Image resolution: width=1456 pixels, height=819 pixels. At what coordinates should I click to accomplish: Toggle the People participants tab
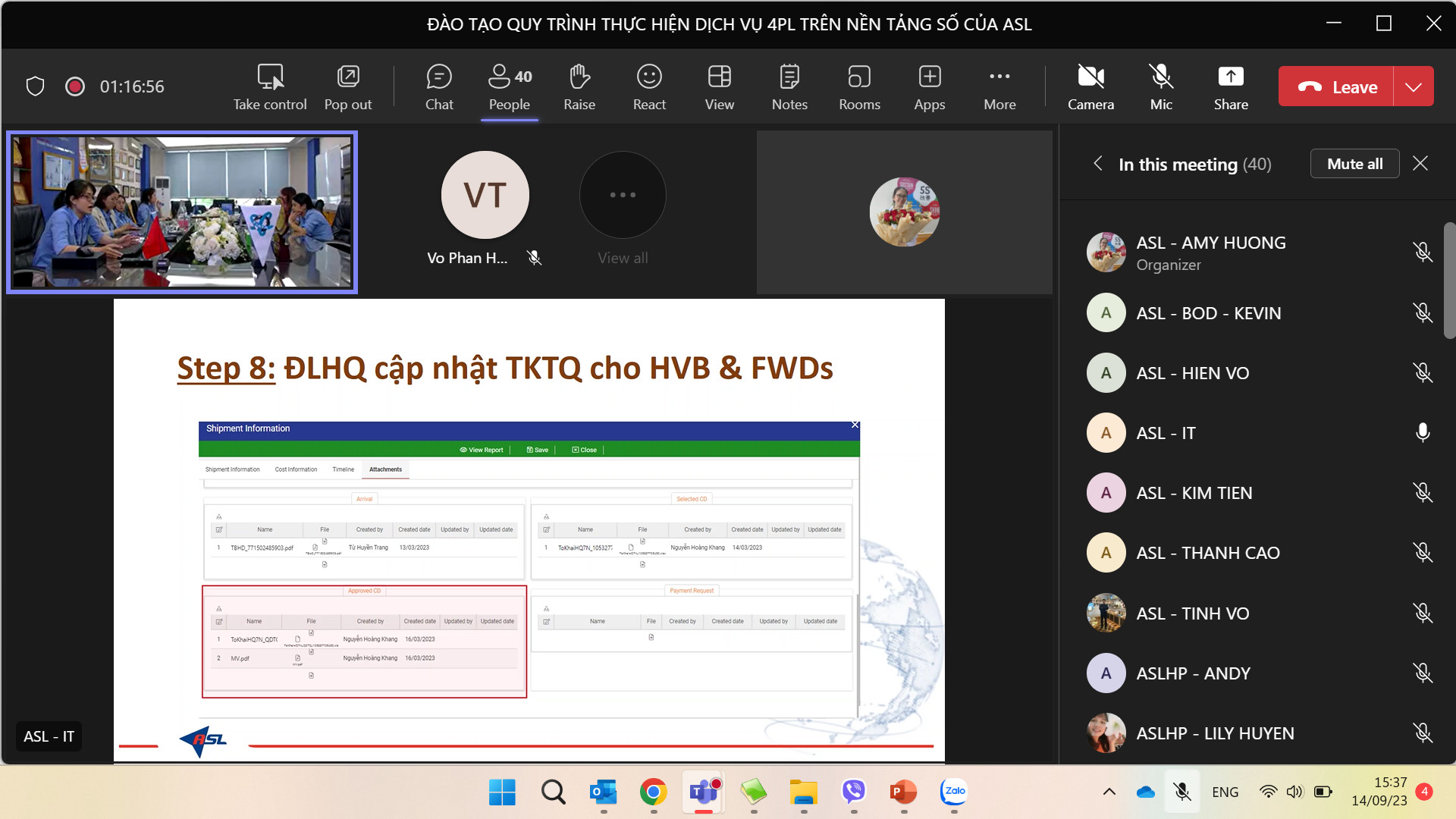click(509, 86)
